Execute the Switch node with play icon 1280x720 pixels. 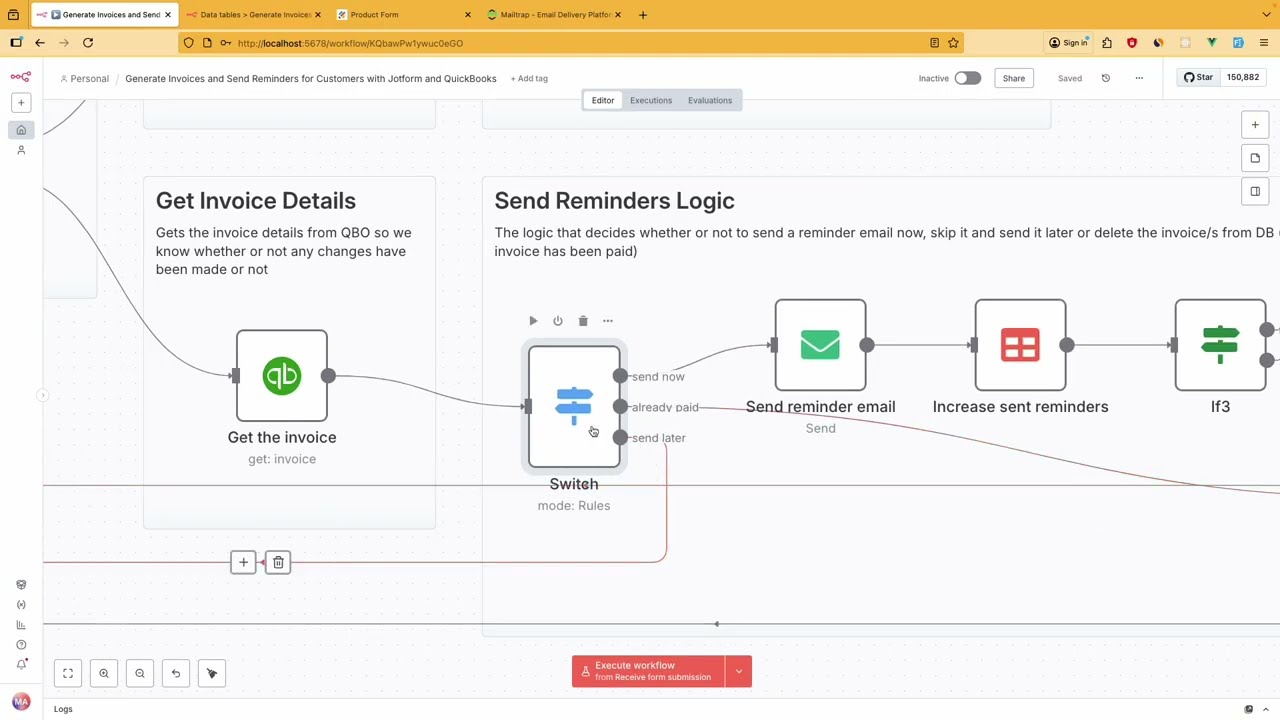coord(533,321)
